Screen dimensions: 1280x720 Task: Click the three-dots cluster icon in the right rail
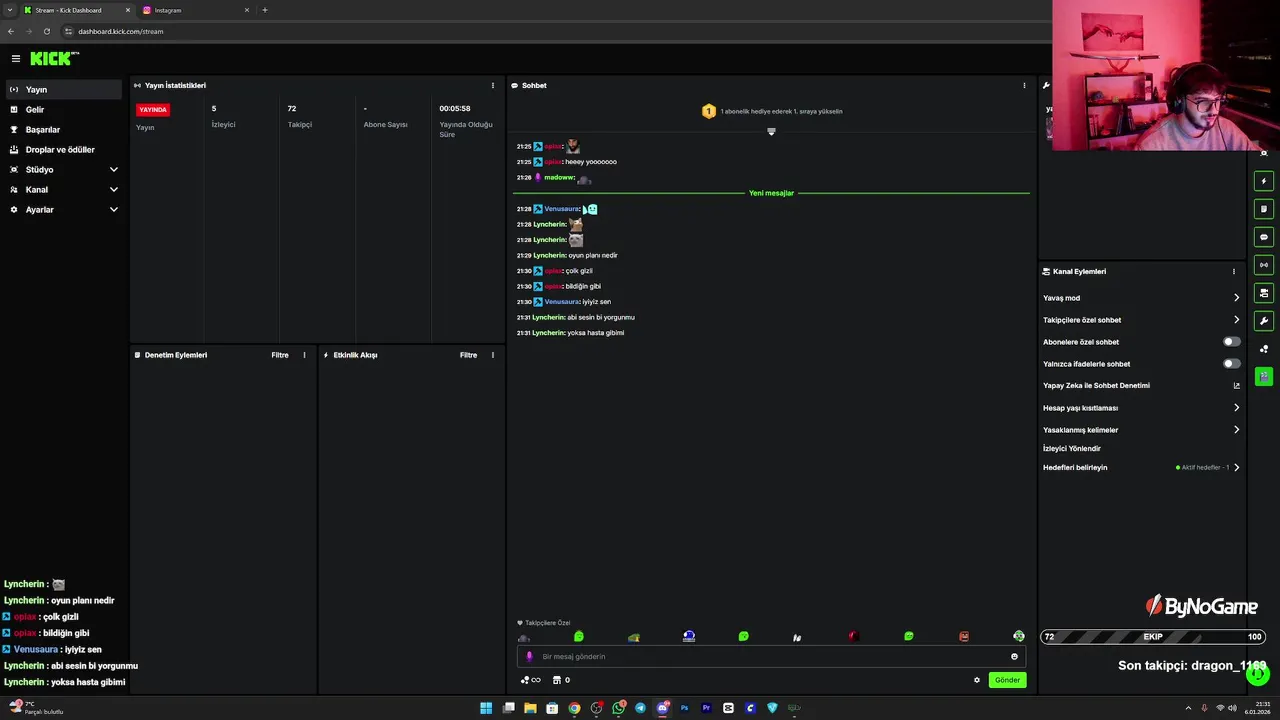(x=1264, y=349)
